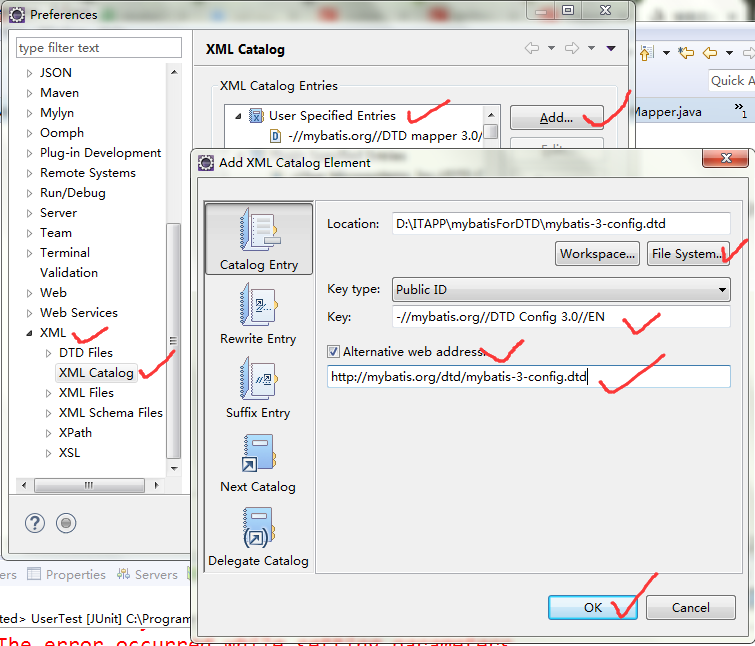Click the Eclipse toolbar up-arrow annotation icon

coord(647,52)
